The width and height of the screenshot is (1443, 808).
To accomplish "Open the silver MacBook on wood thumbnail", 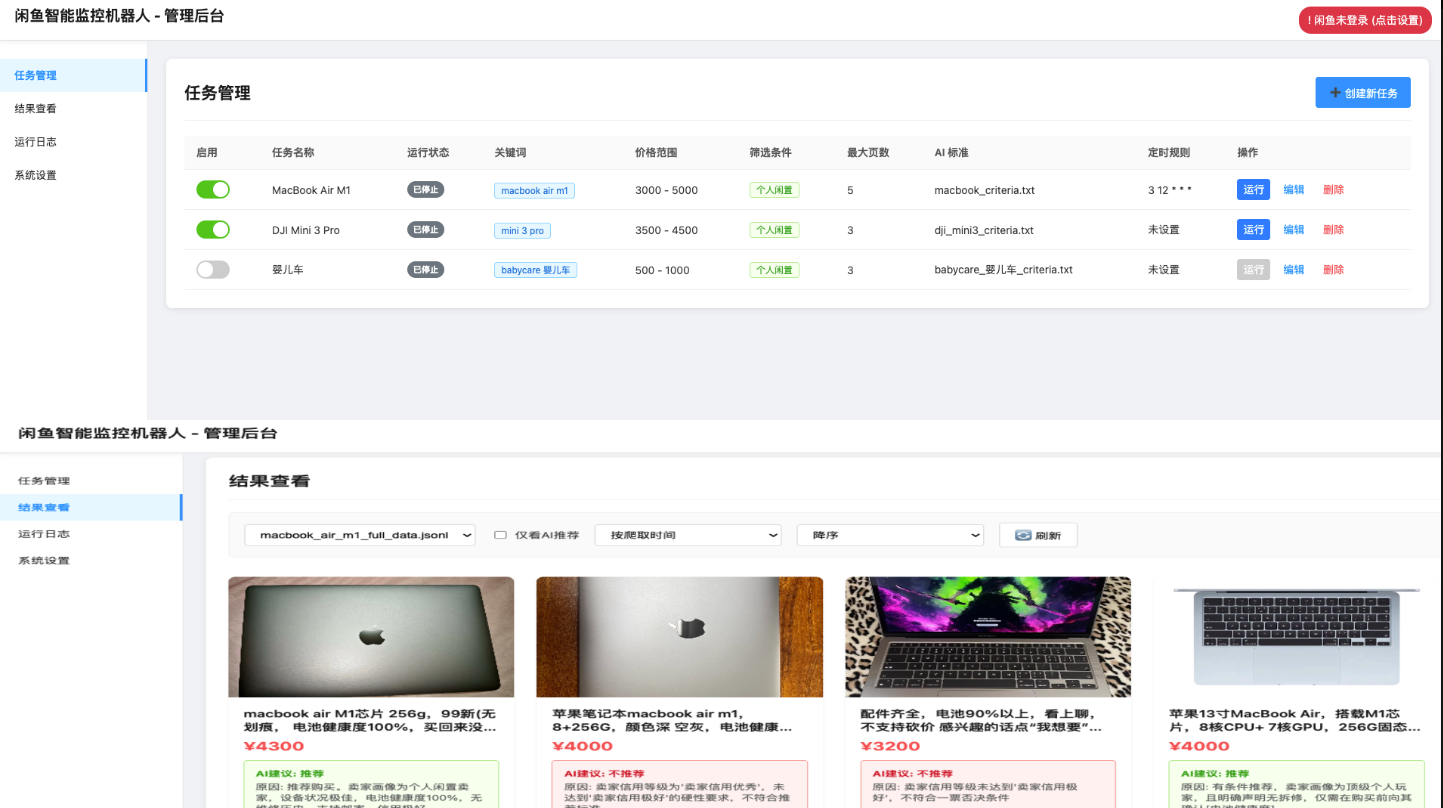I will click(680, 637).
